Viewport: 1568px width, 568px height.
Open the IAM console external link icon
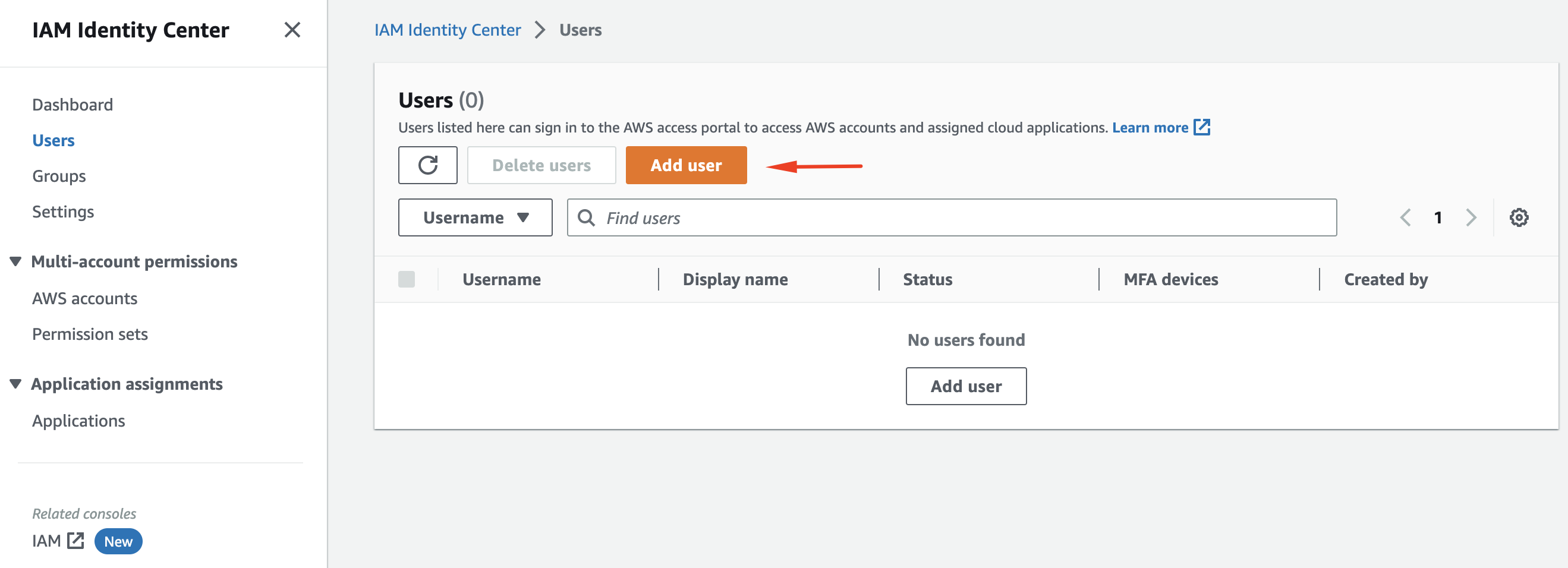point(75,541)
